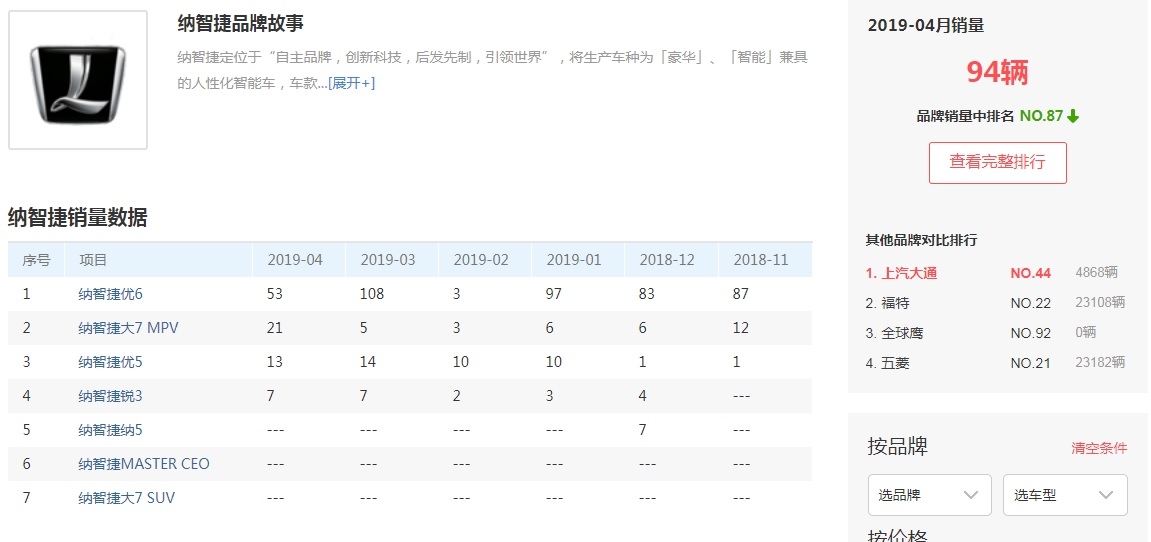Open the 纳智捷大7 MPV link
The image size is (1151, 542).
tap(128, 328)
